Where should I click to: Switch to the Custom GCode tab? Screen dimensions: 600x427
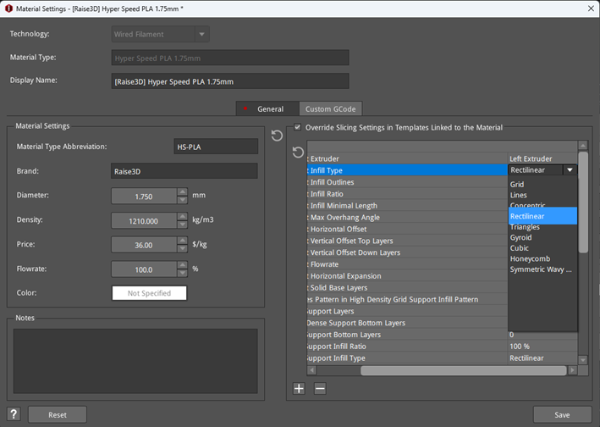tap(329, 108)
